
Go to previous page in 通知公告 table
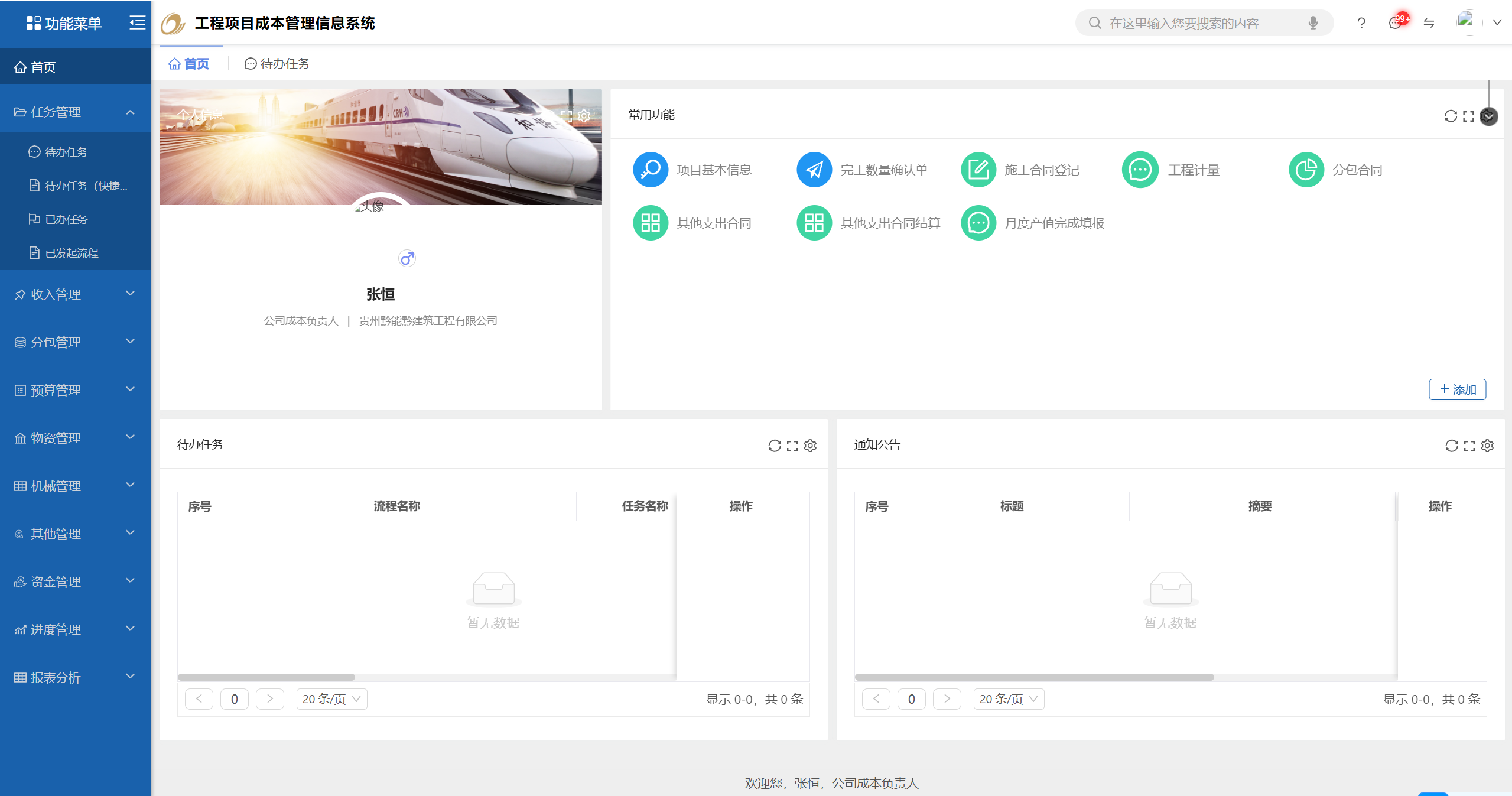(876, 698)
